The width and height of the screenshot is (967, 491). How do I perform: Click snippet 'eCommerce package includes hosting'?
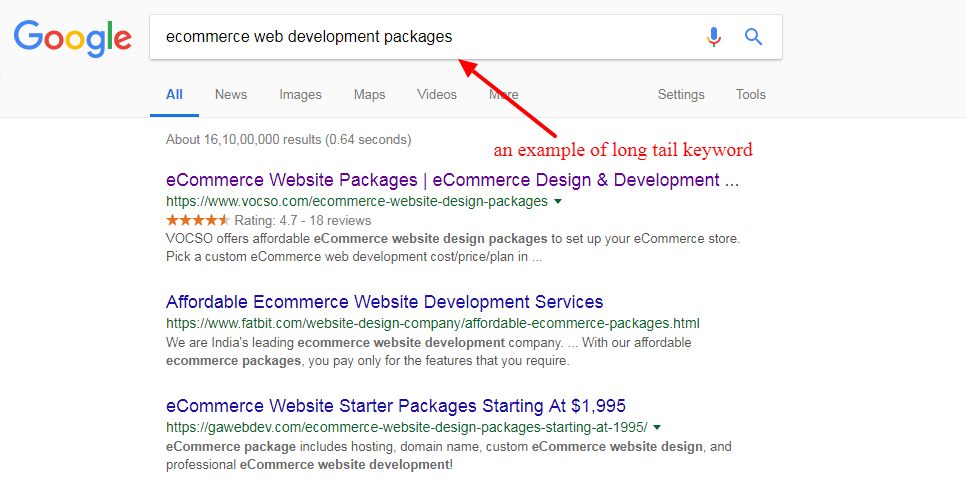[x=448, y=455]
